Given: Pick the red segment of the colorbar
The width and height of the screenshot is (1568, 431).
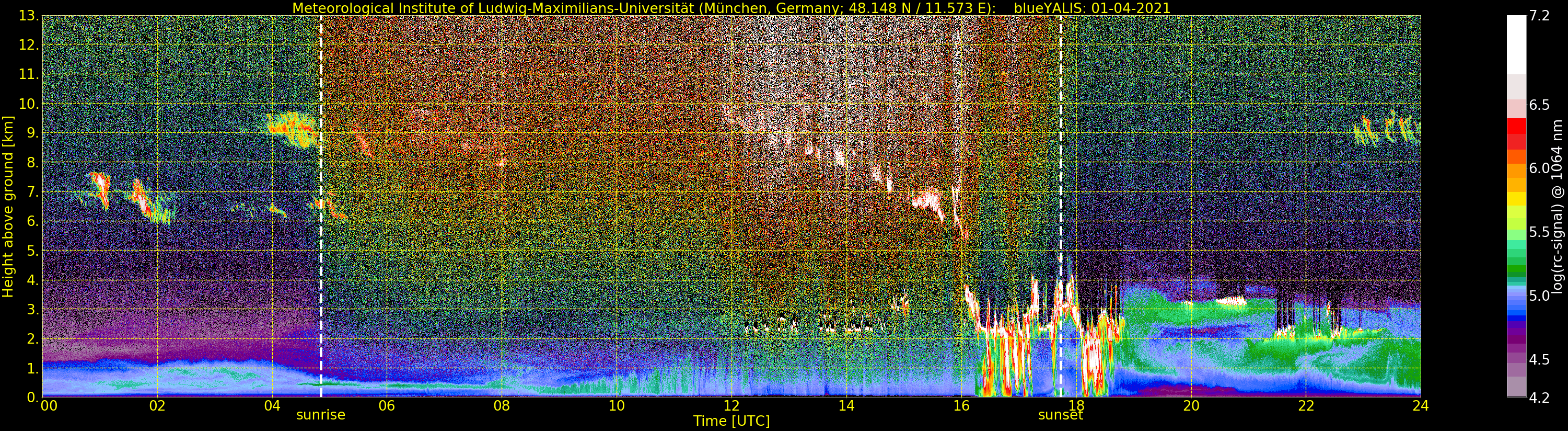Looking at the screenshot, I should coord(1516,126).
